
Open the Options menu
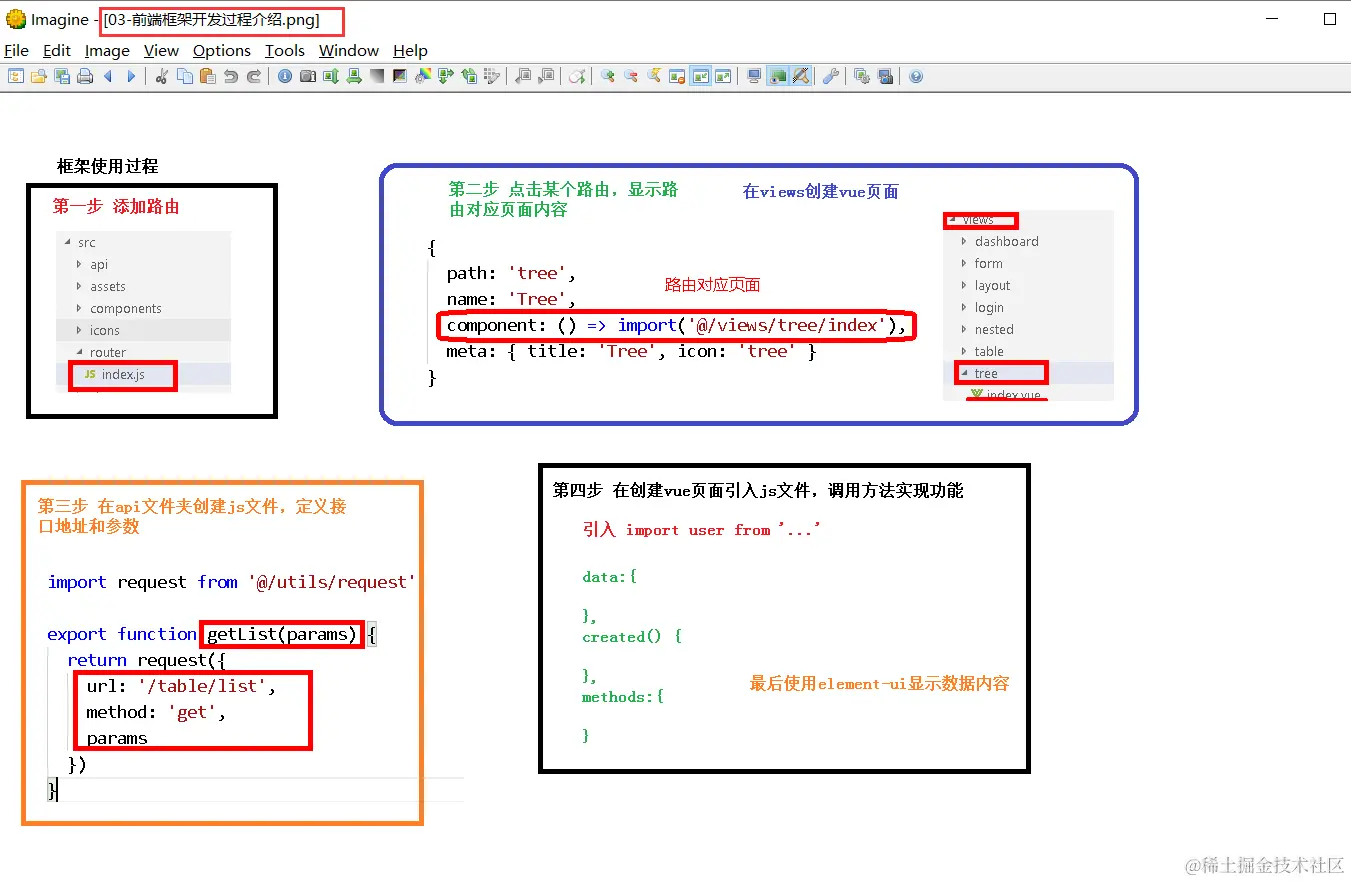(222, 50)
